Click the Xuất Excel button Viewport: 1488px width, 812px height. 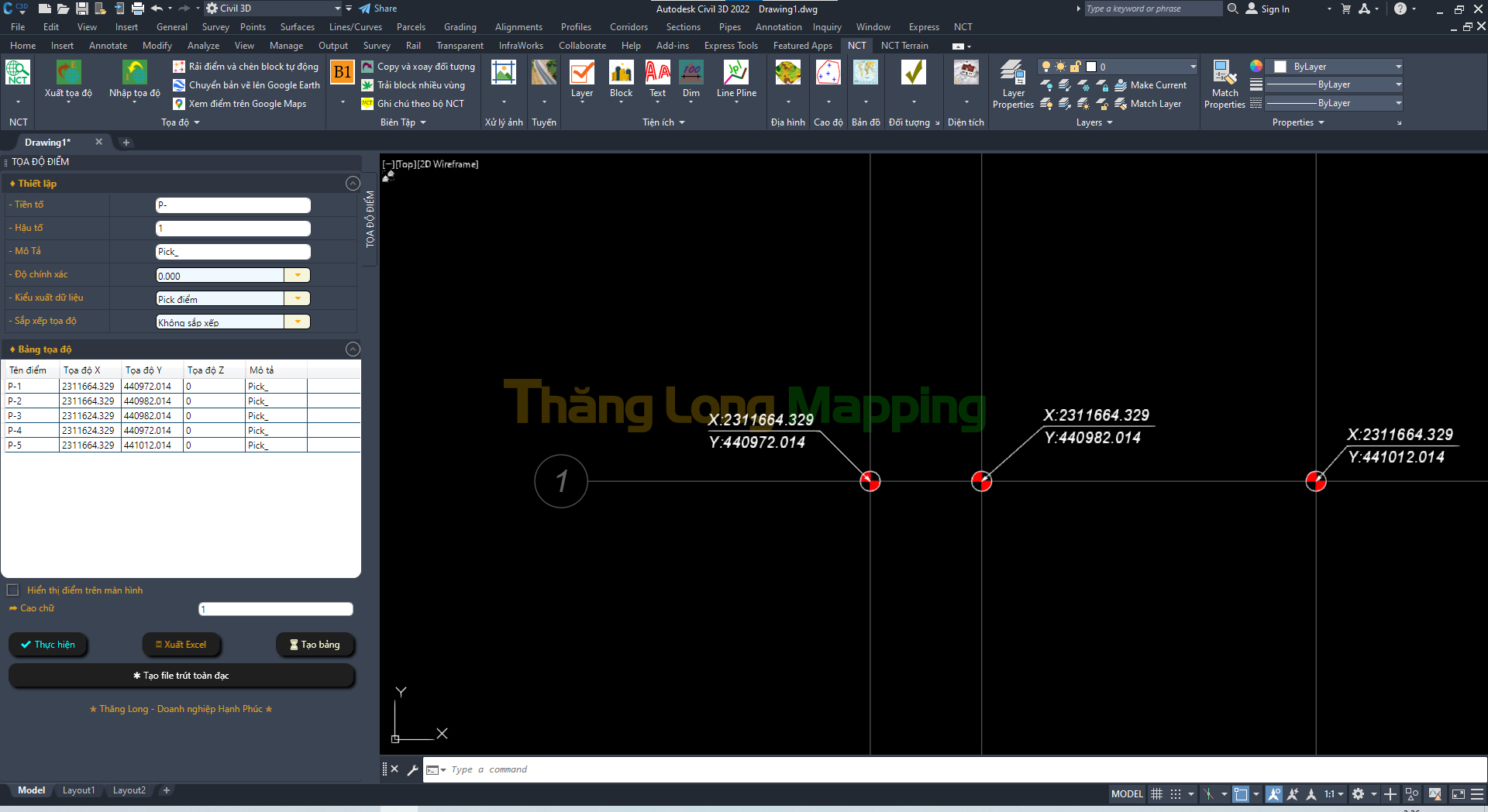pyautogui.click(x=181, y=645)
